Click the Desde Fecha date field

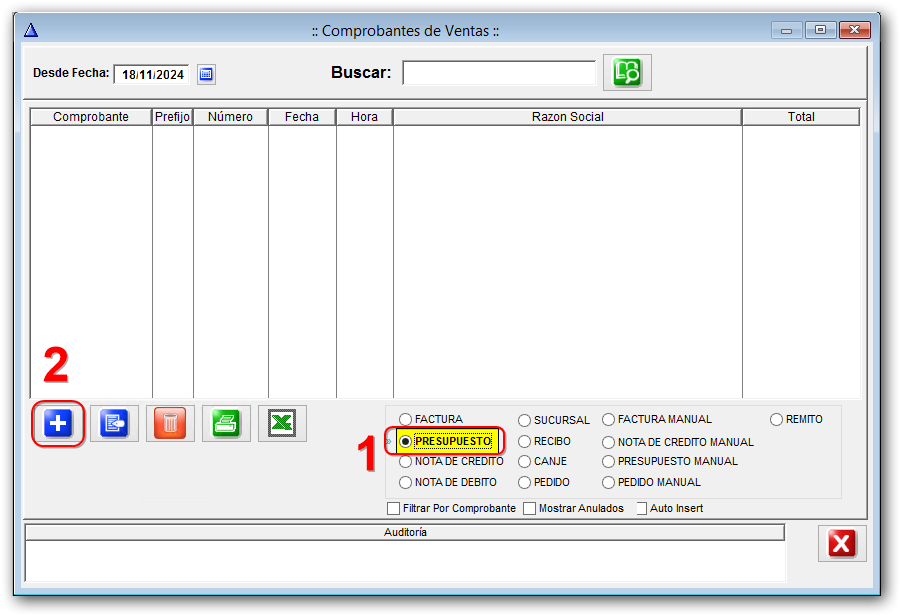point(152,75)
